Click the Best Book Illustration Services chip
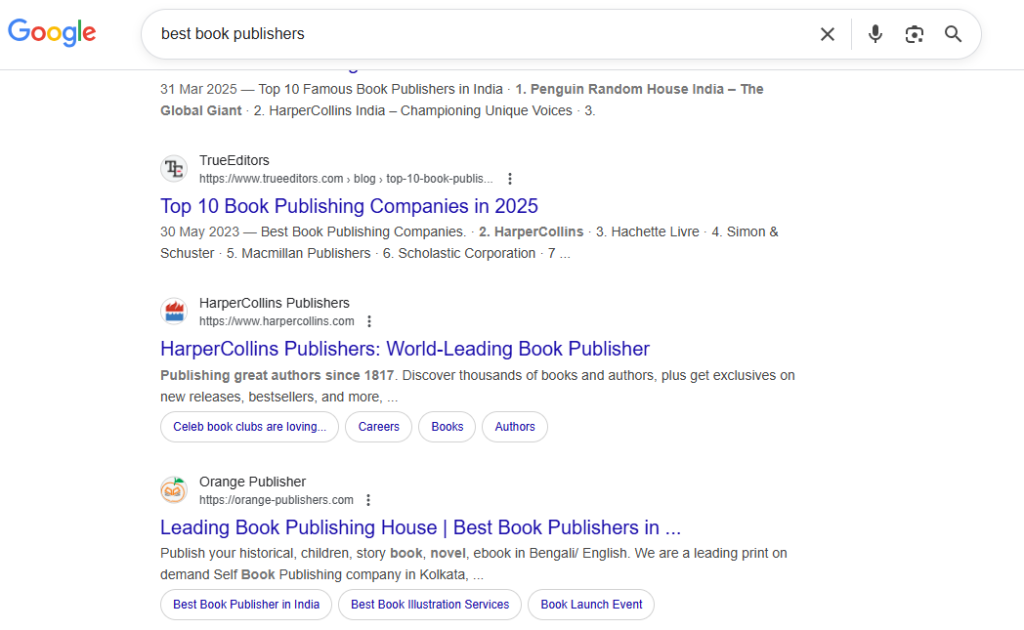 tap(430, 605)
